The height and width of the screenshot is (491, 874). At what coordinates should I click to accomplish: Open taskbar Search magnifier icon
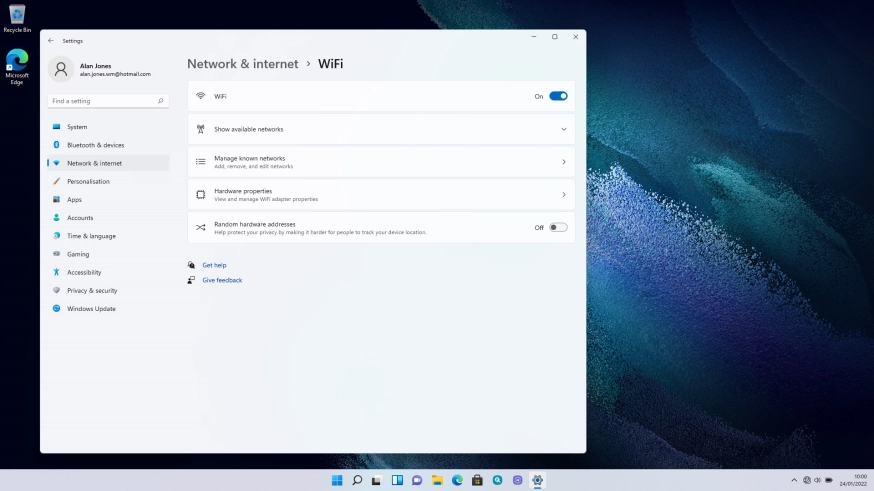357,480
